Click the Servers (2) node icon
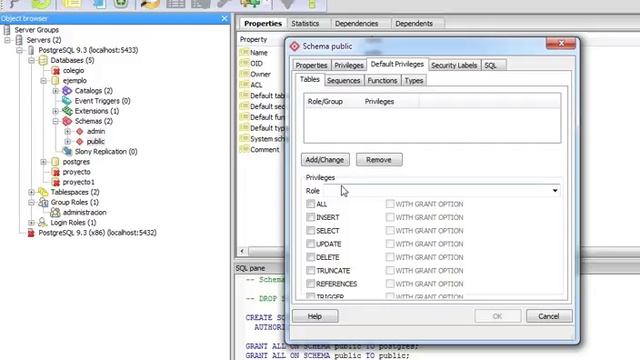The image size is (640, 360). [19, 40]
